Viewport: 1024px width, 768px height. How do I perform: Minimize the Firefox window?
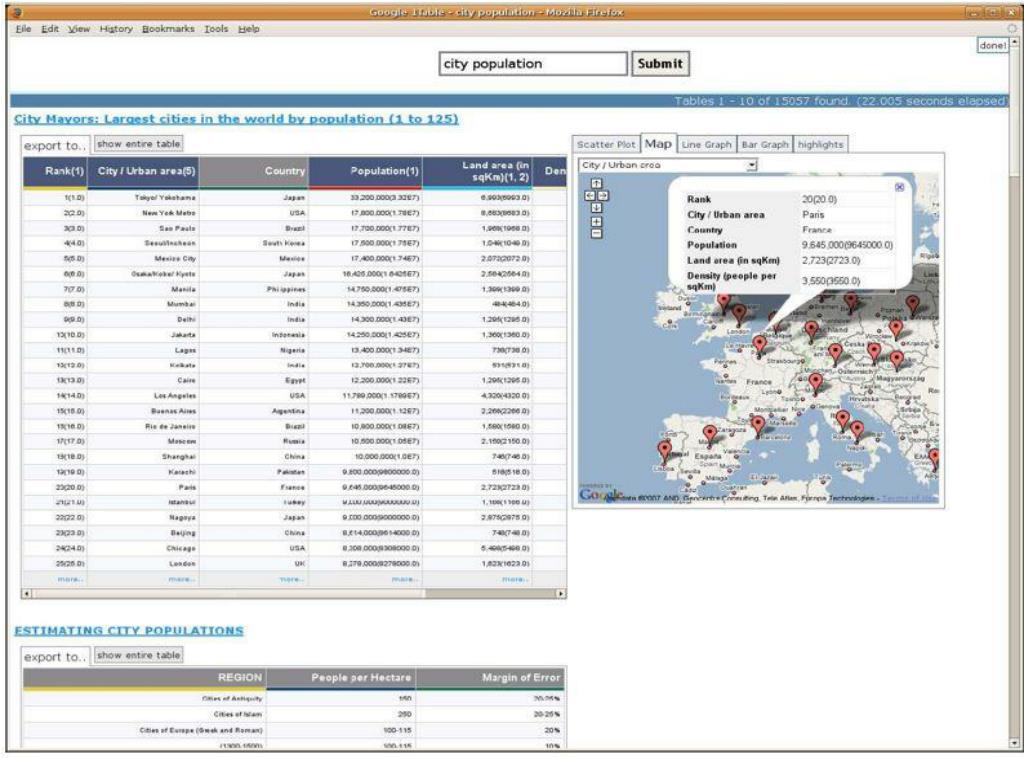[974, 12]
